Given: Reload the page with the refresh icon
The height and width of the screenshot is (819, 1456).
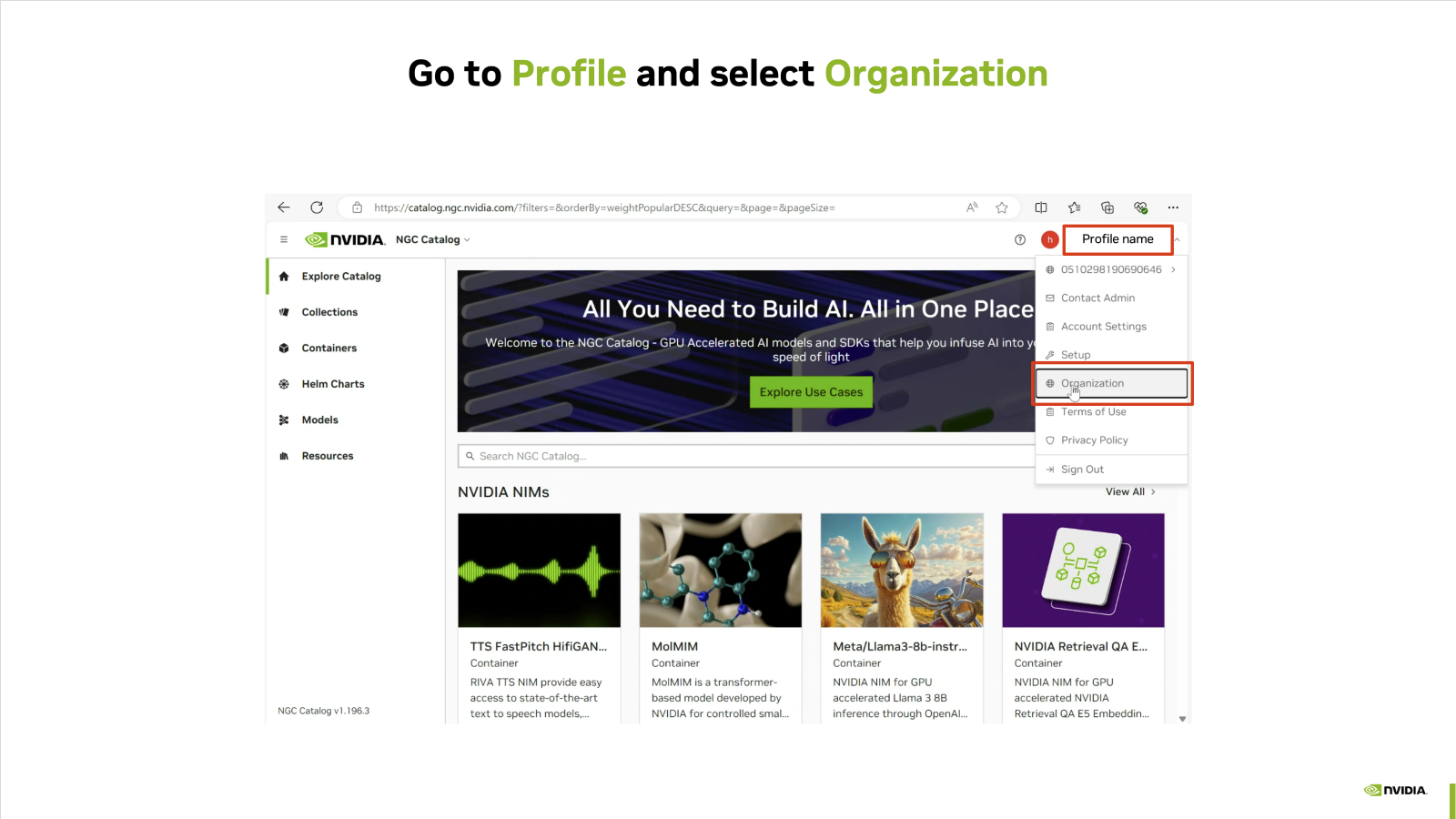Looking at the screenshot, I should pyautogui.click(x=317, y=207).
